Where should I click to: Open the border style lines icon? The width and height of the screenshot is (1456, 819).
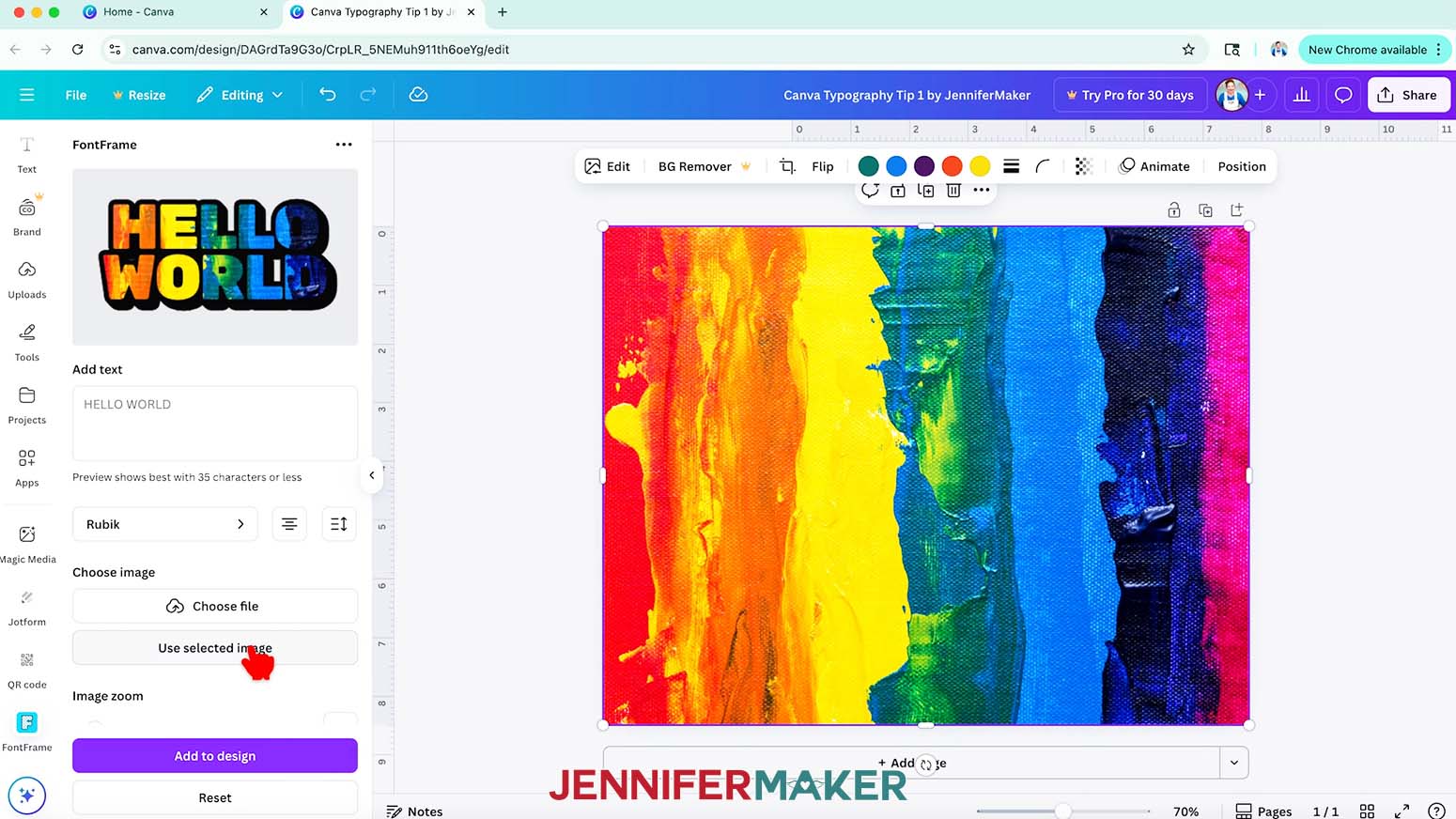click(1012, 166)
